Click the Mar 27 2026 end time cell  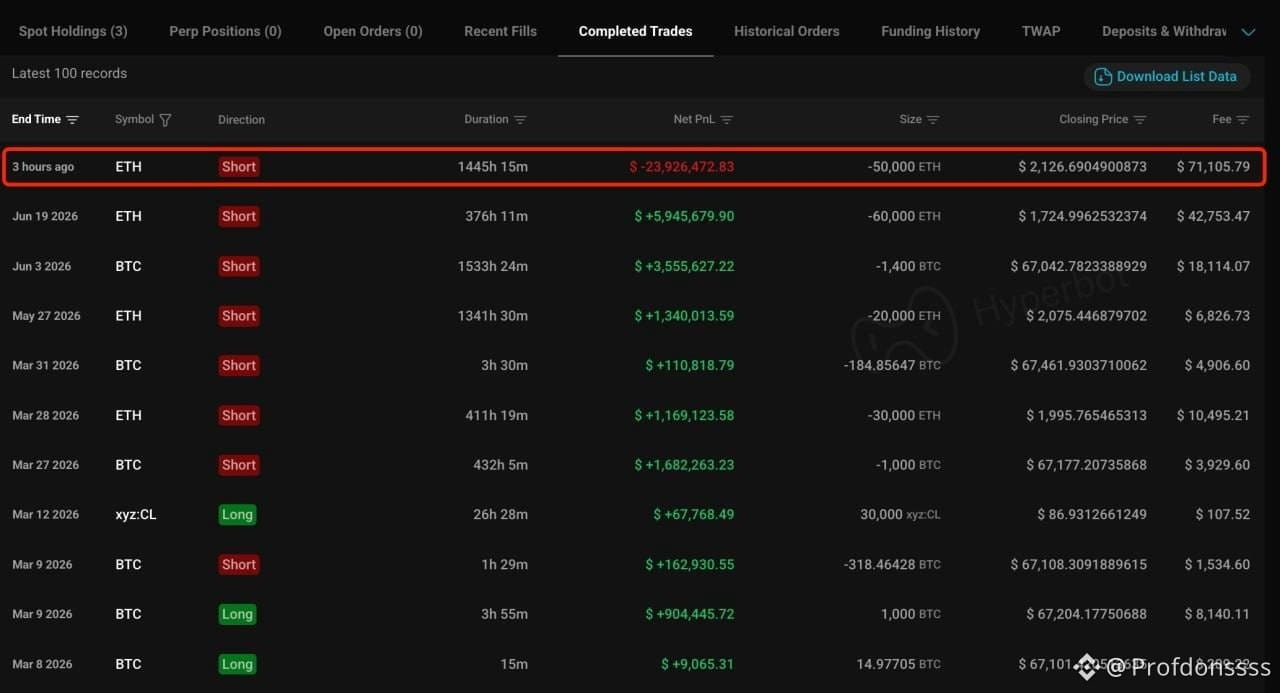coord(45,465)
